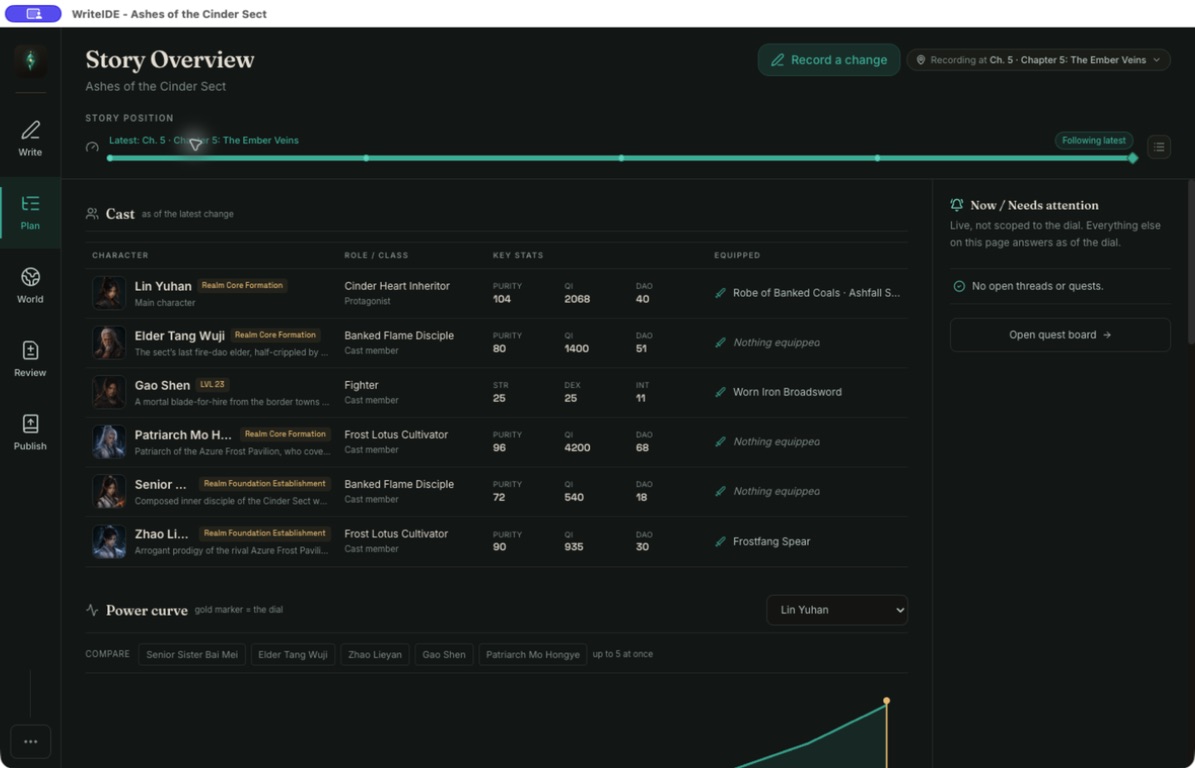This screenshot has width=1195, height=768.
Task: Click Gao Shen's avatar thumbnail
Action: 109,392
